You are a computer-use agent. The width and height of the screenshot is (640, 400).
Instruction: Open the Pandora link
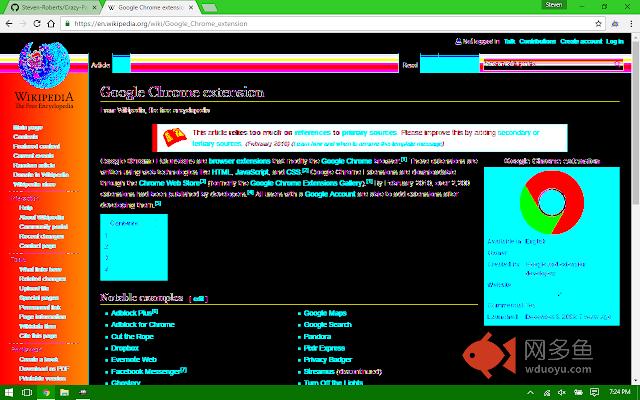point(317,336)
